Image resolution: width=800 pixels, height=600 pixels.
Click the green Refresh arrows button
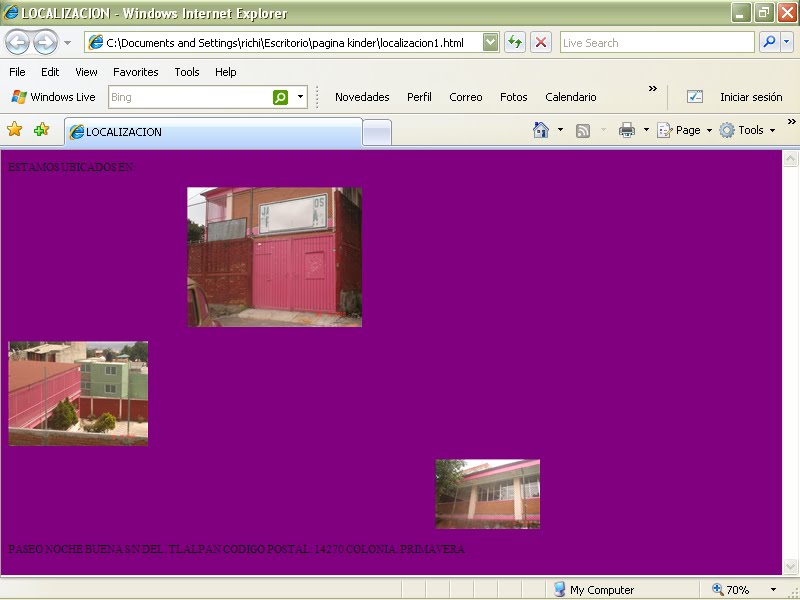[x=515, y=43]
